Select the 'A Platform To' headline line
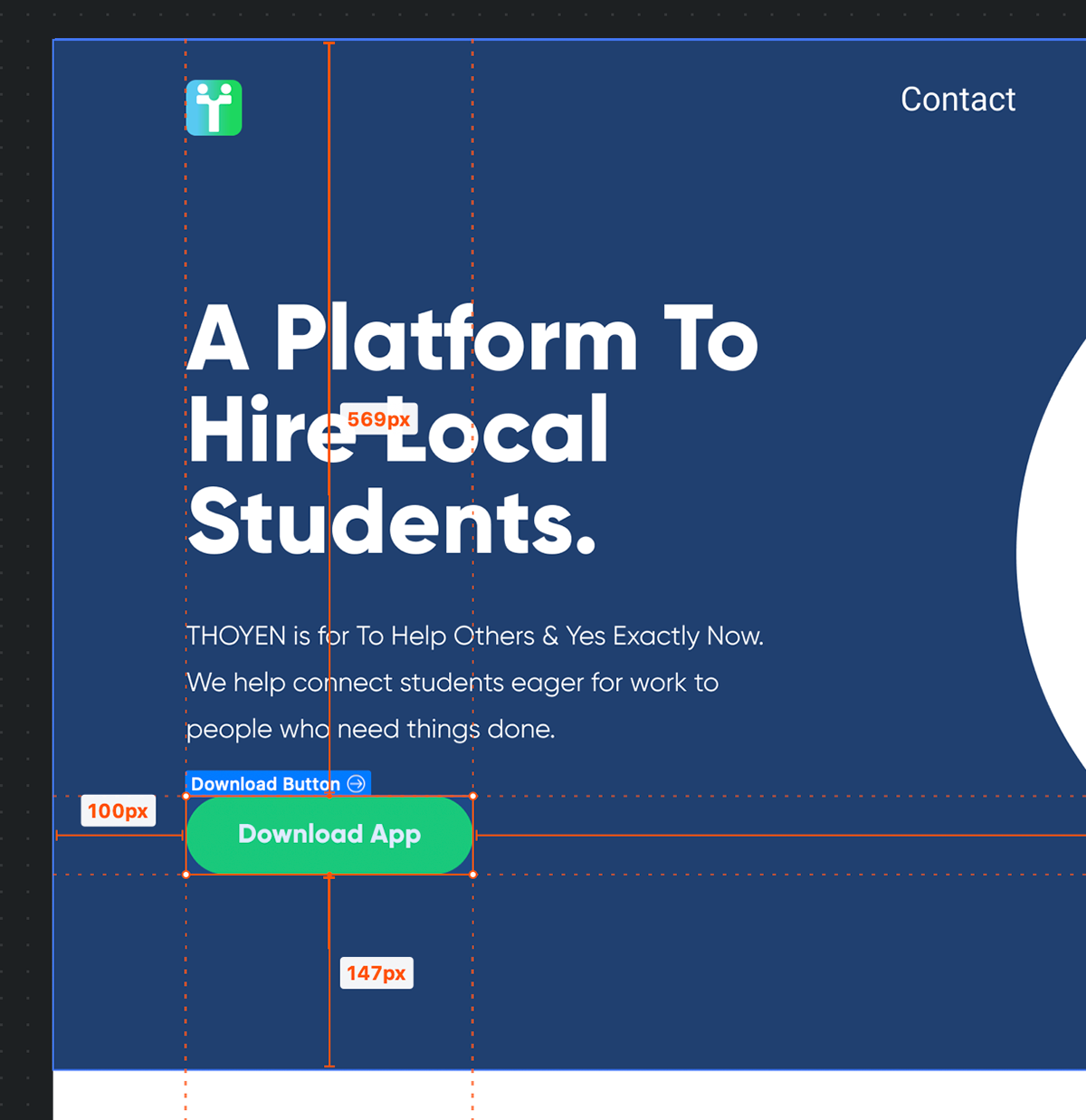This screenshot has width=1086, height=1120. coord(472,338)
